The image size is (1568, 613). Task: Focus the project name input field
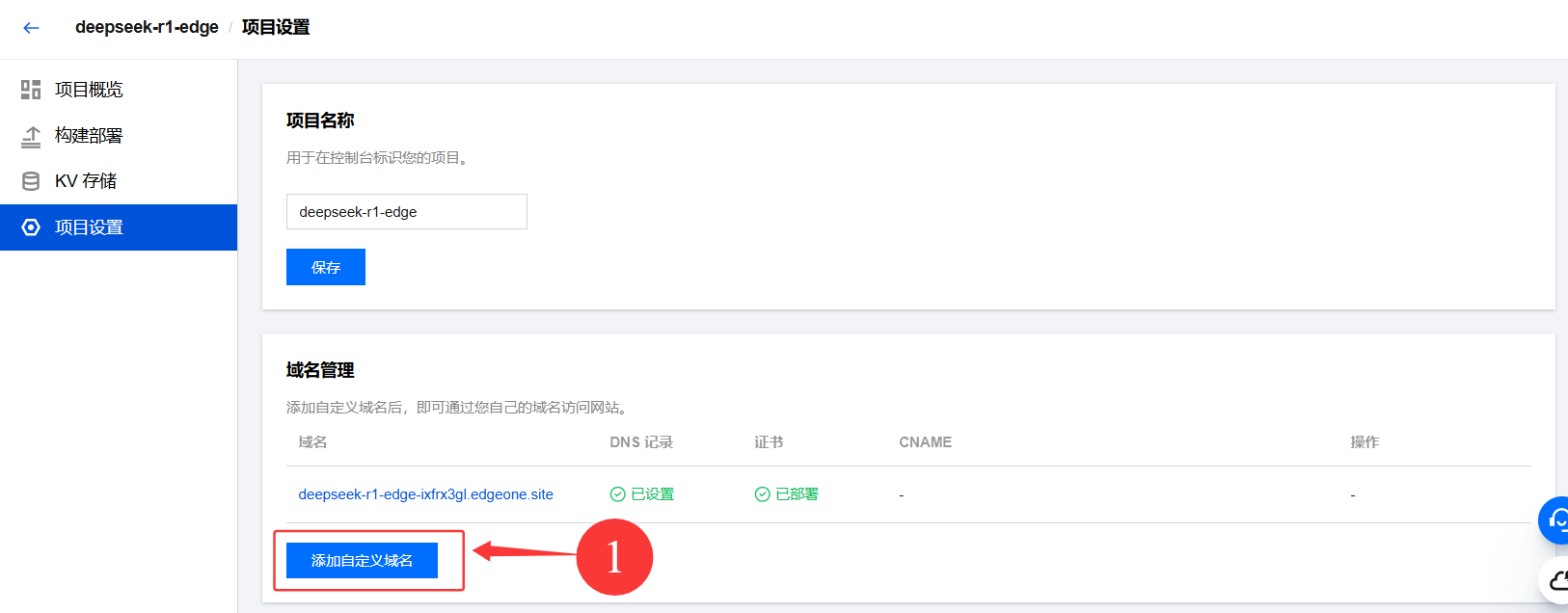[x=407, y=212]
